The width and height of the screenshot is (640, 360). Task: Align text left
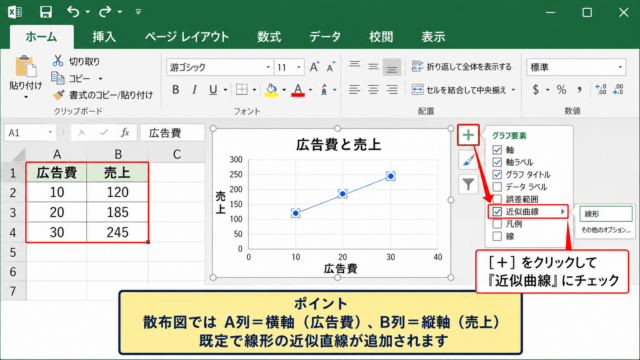355,89
